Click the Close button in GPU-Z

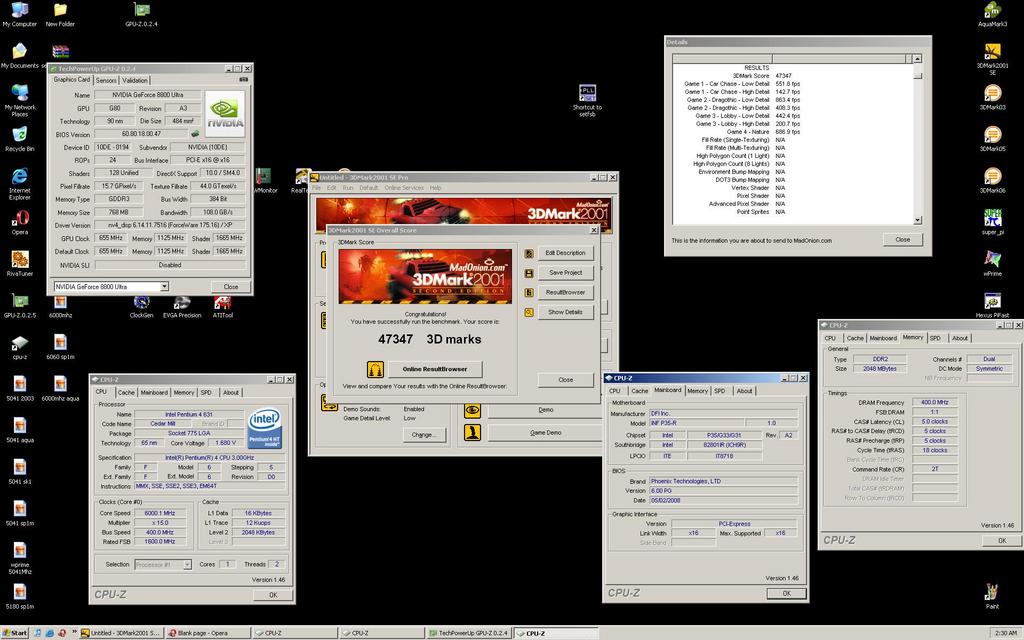click(x=231, y=287)
